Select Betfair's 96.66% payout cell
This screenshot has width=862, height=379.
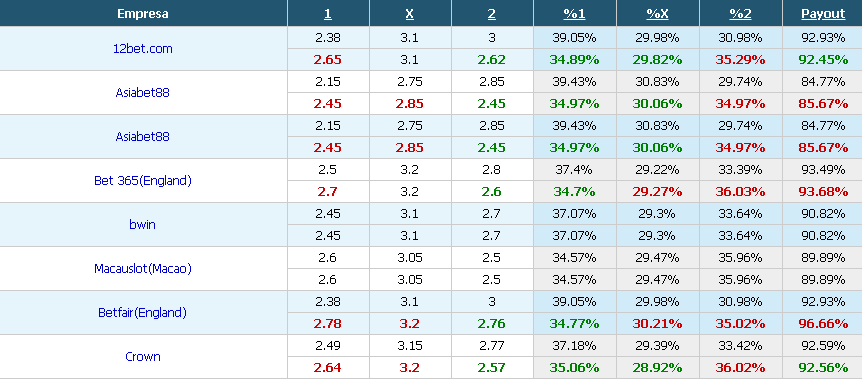[x=823, y=323]
